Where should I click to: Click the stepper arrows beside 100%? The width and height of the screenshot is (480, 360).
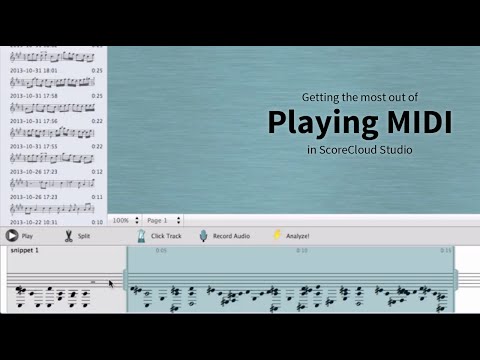tap(137, 220)
